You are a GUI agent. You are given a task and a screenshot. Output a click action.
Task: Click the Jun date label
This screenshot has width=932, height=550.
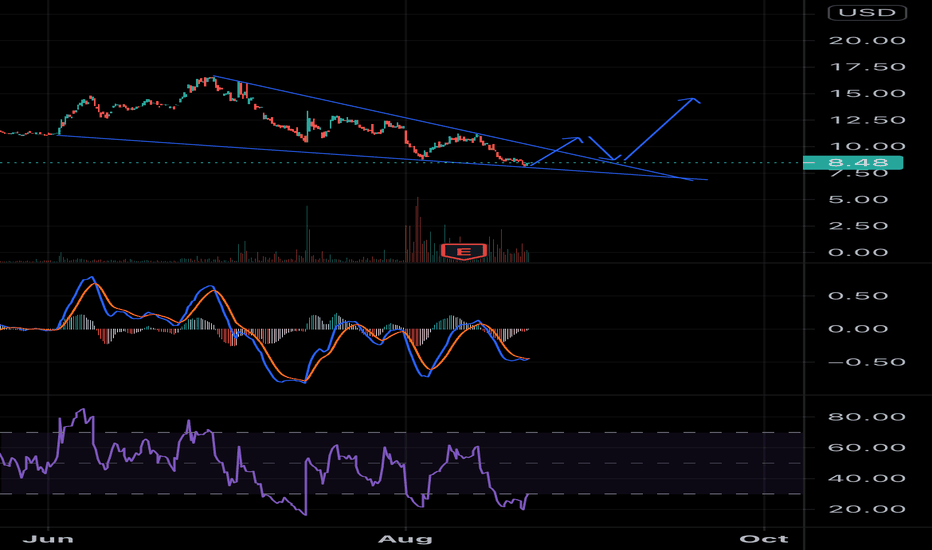click(48, 539)
